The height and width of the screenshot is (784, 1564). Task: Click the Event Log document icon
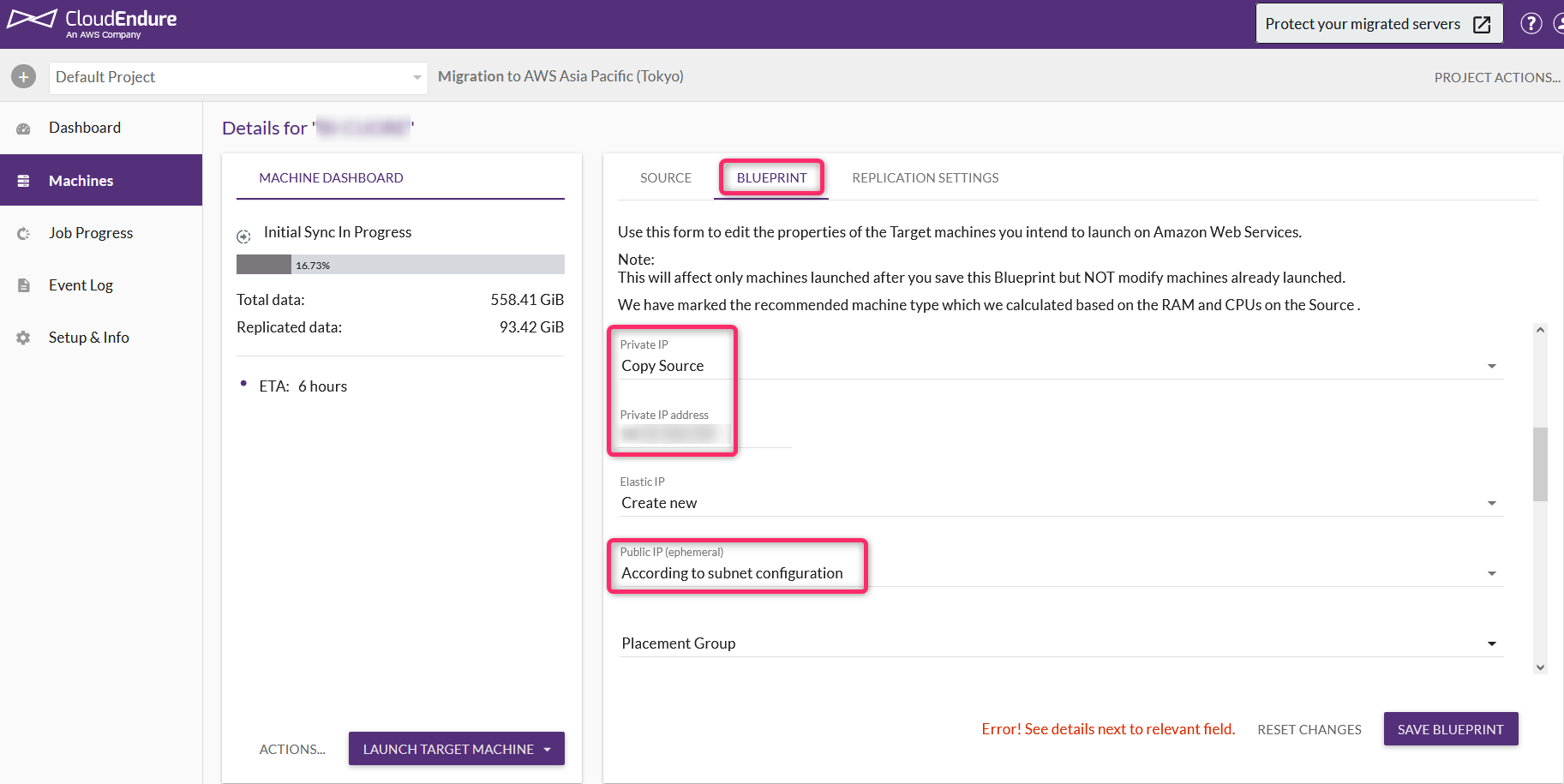23,285
